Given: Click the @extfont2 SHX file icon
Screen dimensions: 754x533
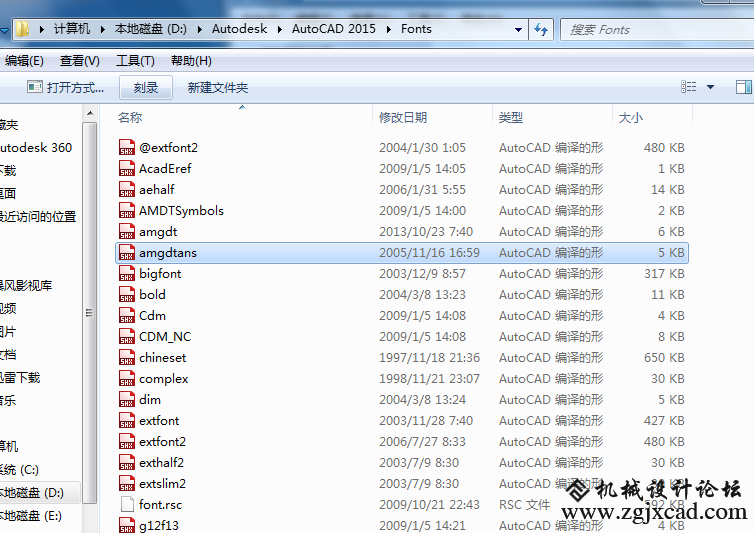Looking at the screenshot, I should [127, 148].
